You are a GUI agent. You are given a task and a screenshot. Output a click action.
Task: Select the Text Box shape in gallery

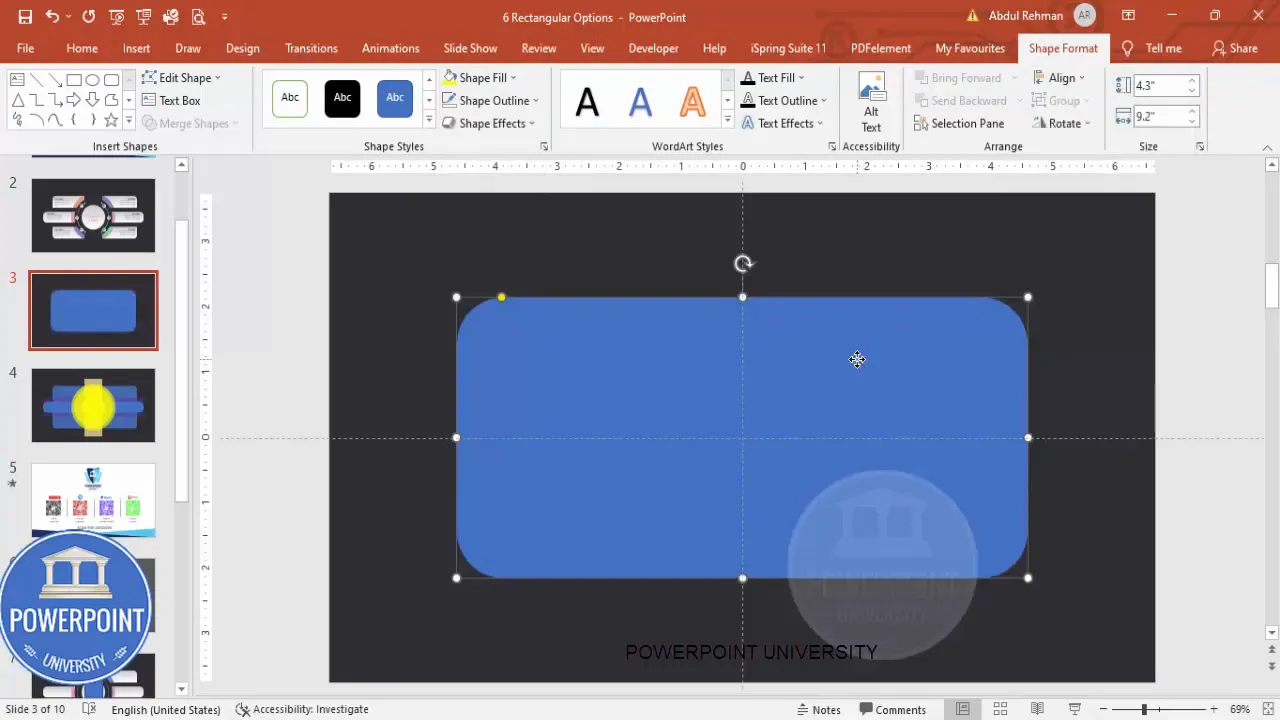pos(17,80)
